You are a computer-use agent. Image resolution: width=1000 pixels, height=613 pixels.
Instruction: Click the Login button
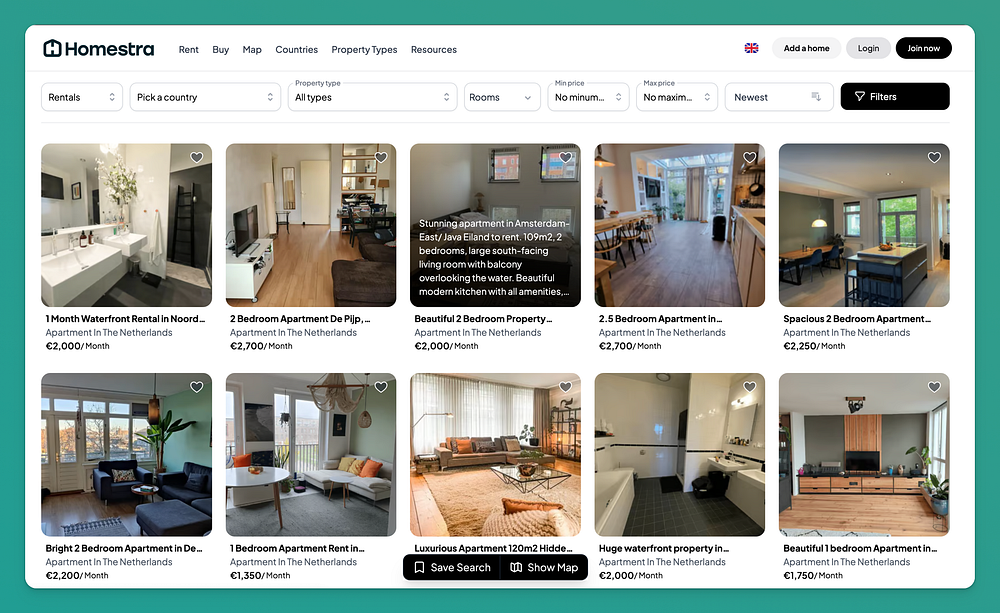868,48
